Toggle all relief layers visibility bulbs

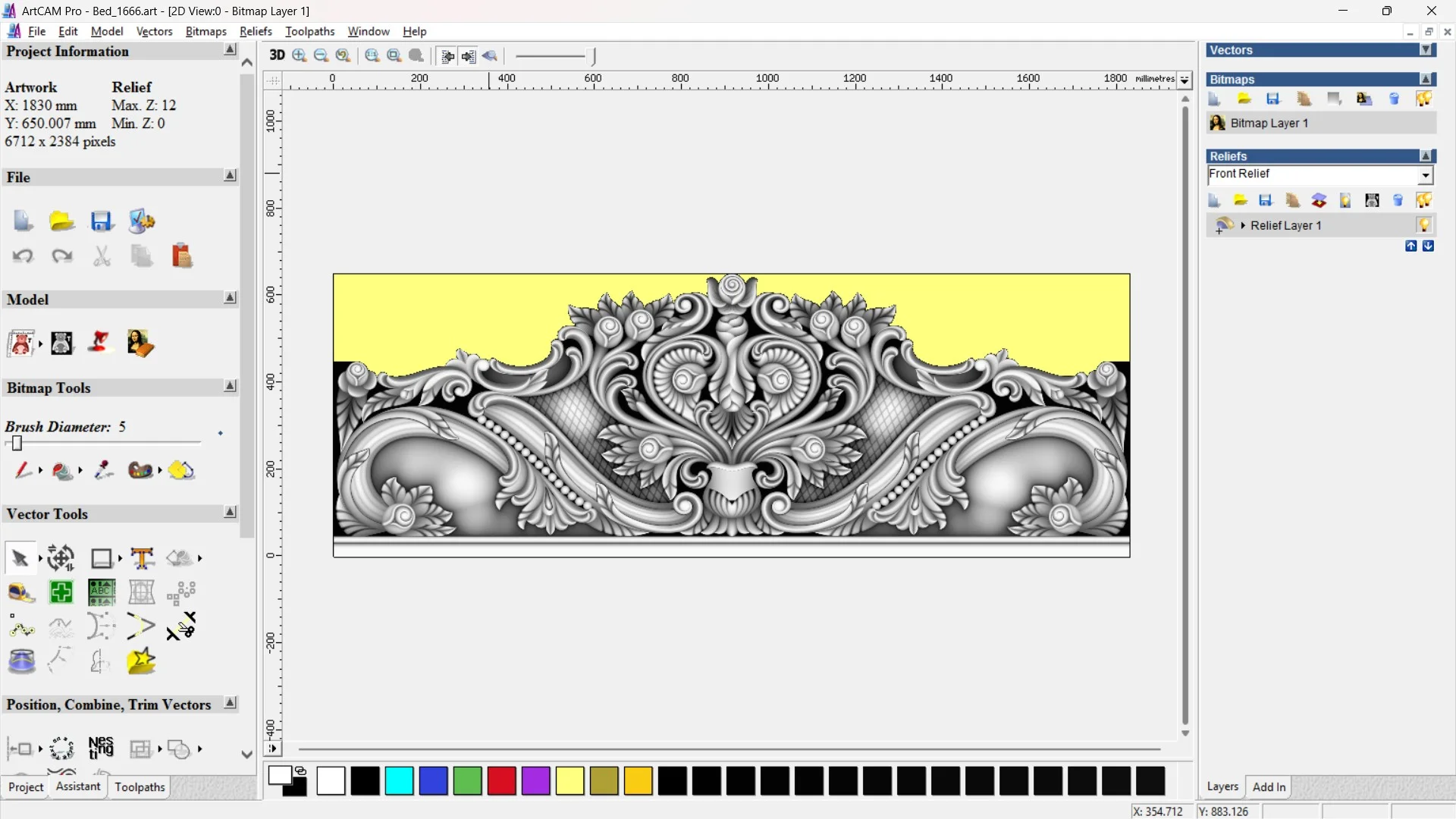coord(1423,201)
